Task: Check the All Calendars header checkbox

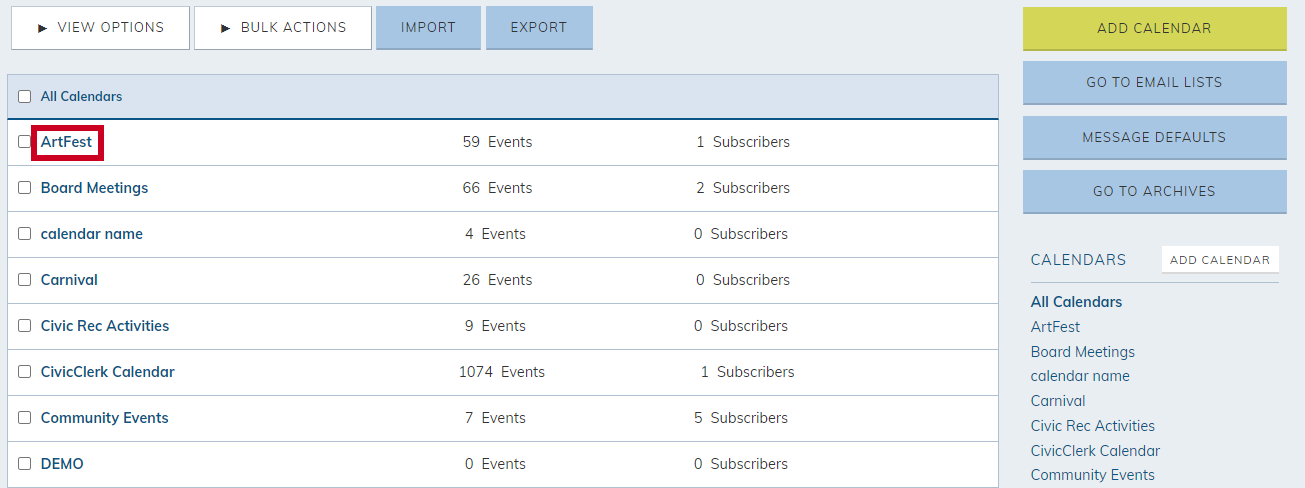Action: pos(25,97)
